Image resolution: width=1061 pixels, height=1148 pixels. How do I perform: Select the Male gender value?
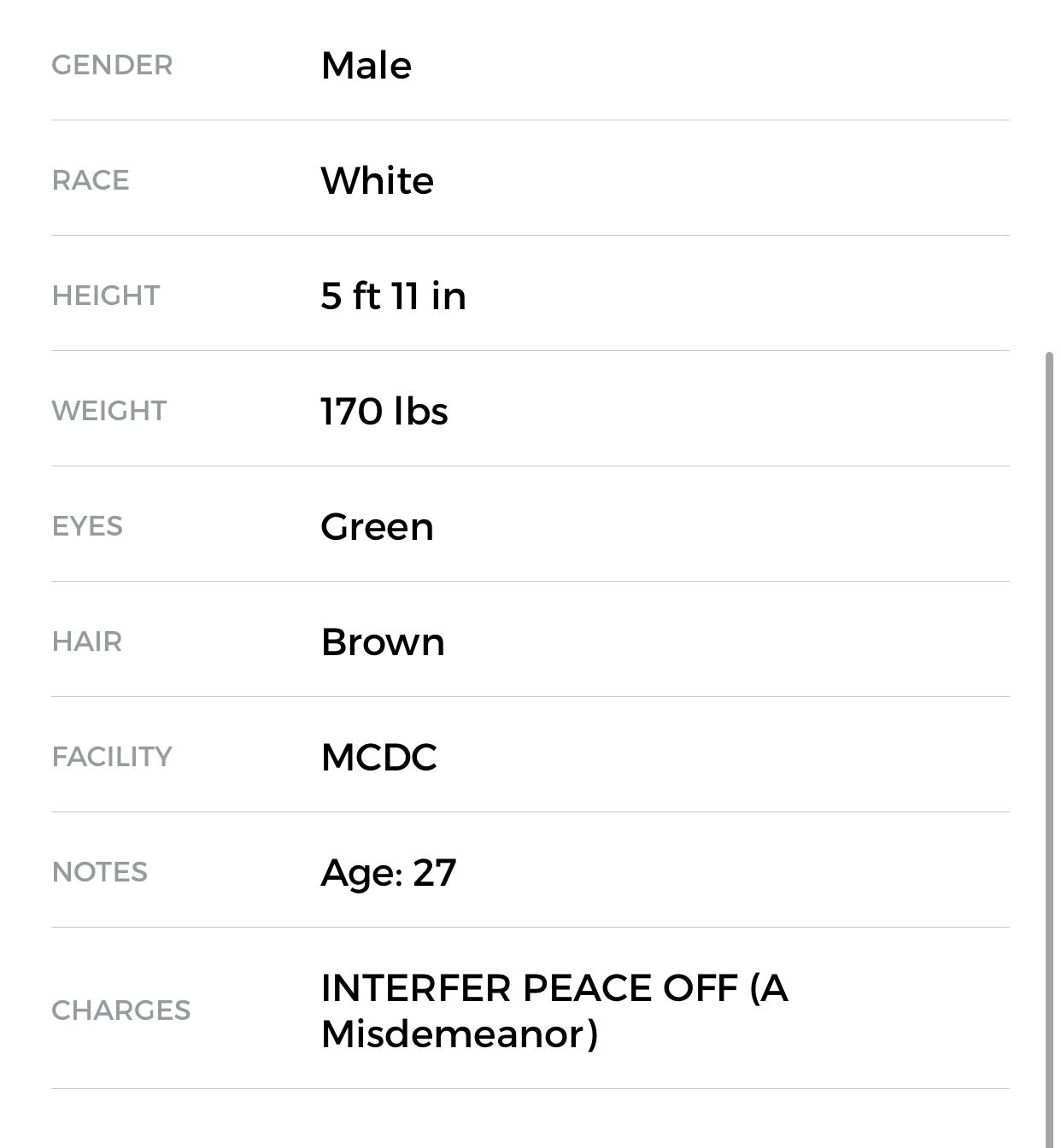tap(366, 65)
